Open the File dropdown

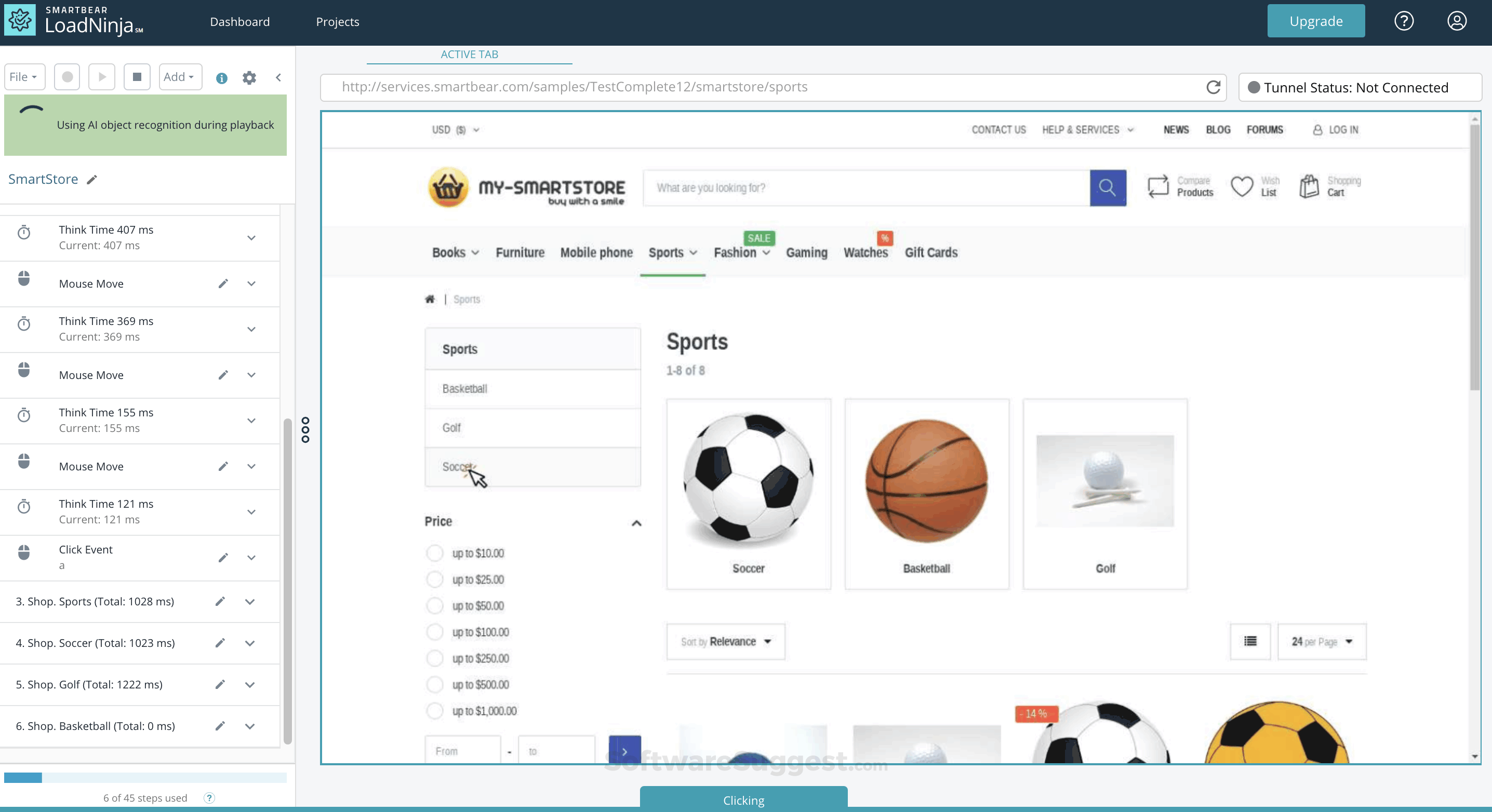[x=24, y=76]
